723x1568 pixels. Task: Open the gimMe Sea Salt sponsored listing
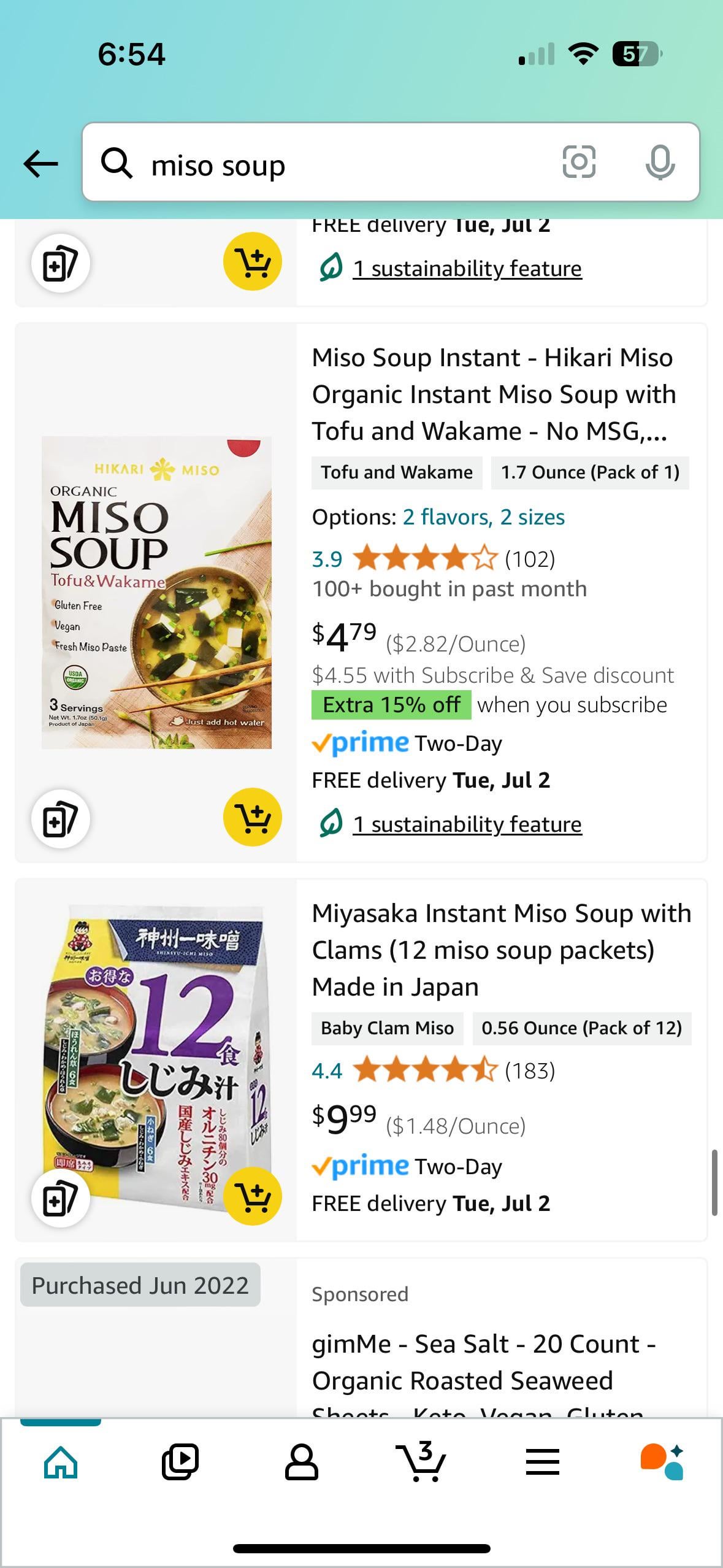[484, 1362]
